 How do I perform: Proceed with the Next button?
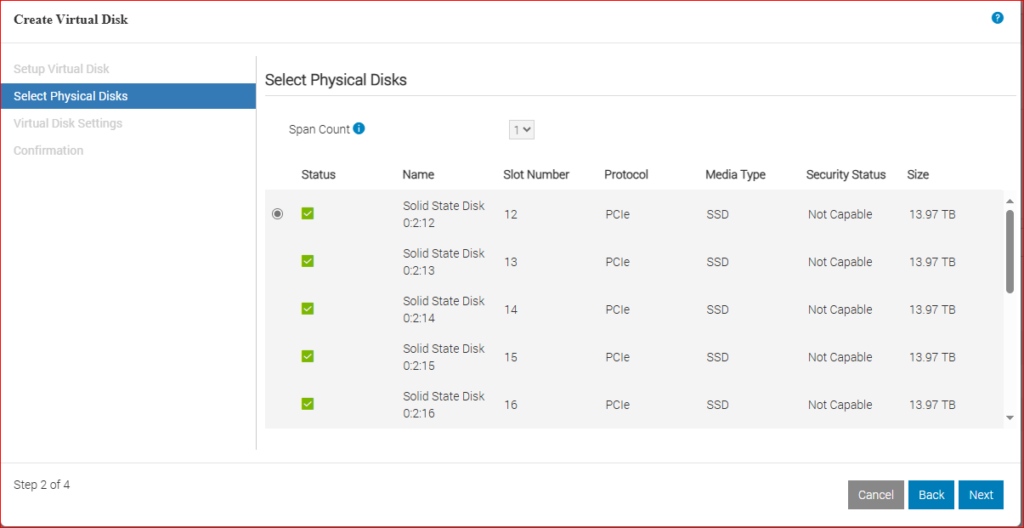click(x=981, y=495)
